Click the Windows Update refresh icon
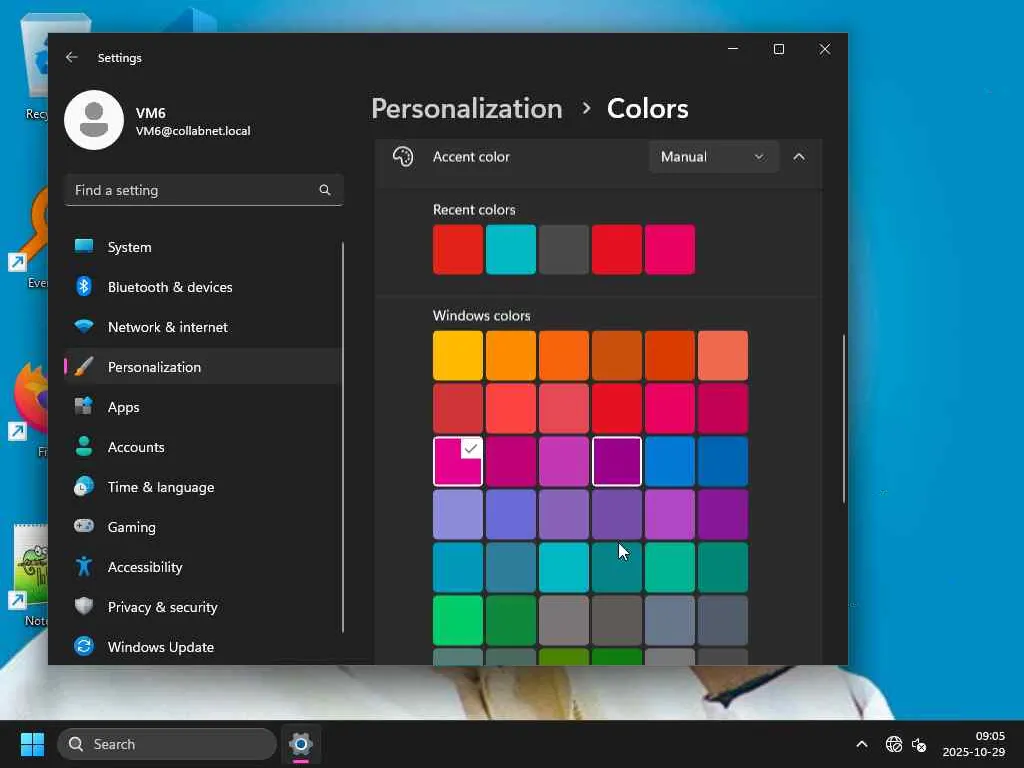 coord(84,647)
